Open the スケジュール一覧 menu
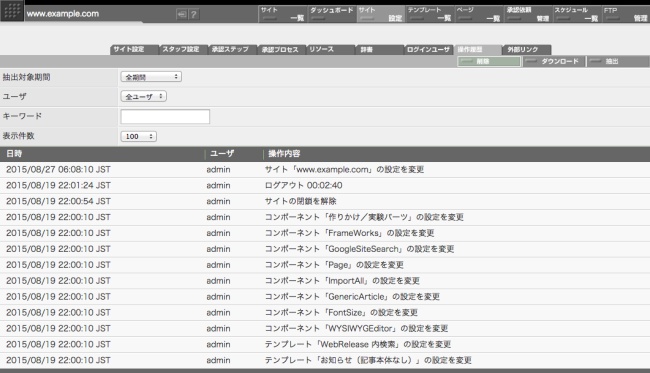650x373 pixels. pyautogui.click(x=577, y=14)
